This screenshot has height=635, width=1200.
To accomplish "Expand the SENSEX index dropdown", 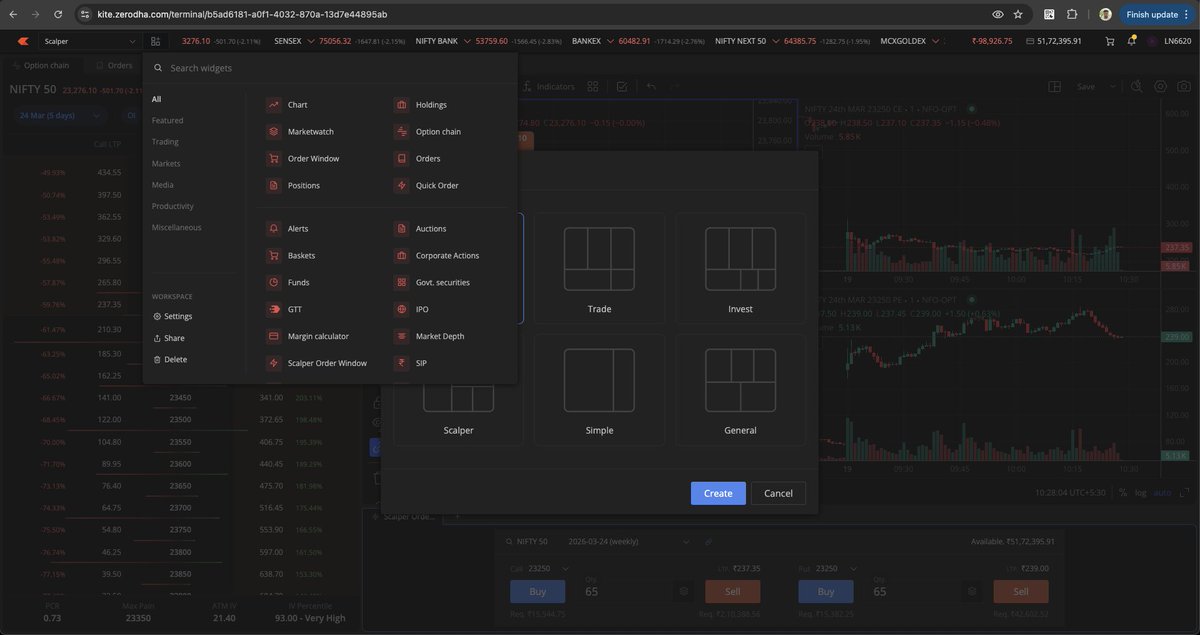I will [x=309, y=42].
